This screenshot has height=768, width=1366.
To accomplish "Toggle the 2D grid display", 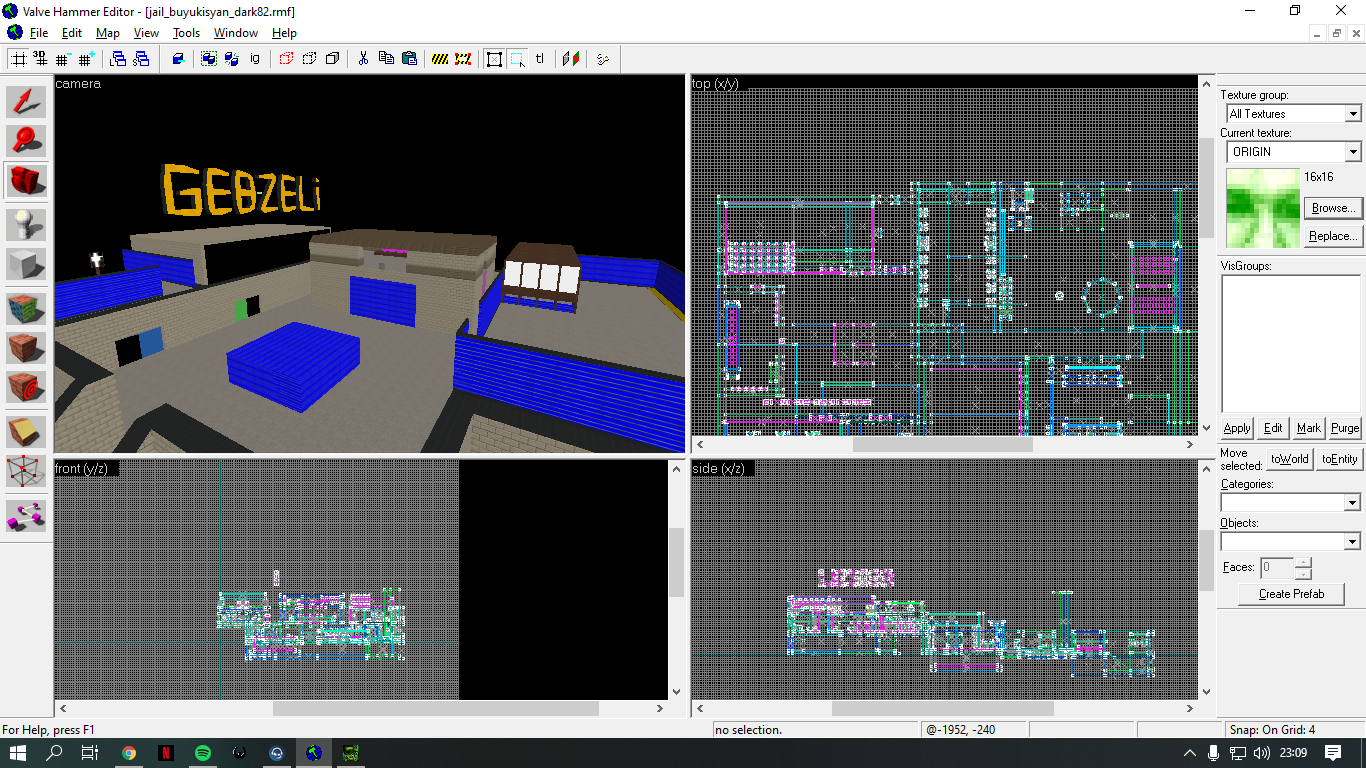I will pos(18,59).
